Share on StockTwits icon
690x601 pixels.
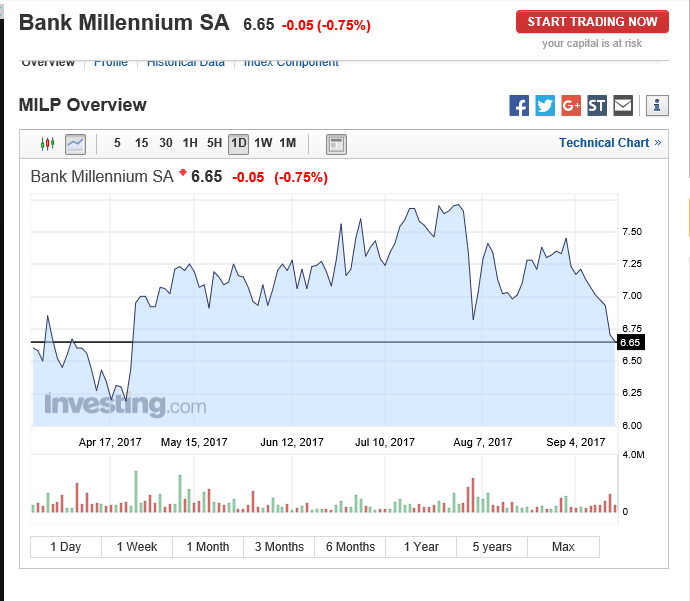[597, 106]
